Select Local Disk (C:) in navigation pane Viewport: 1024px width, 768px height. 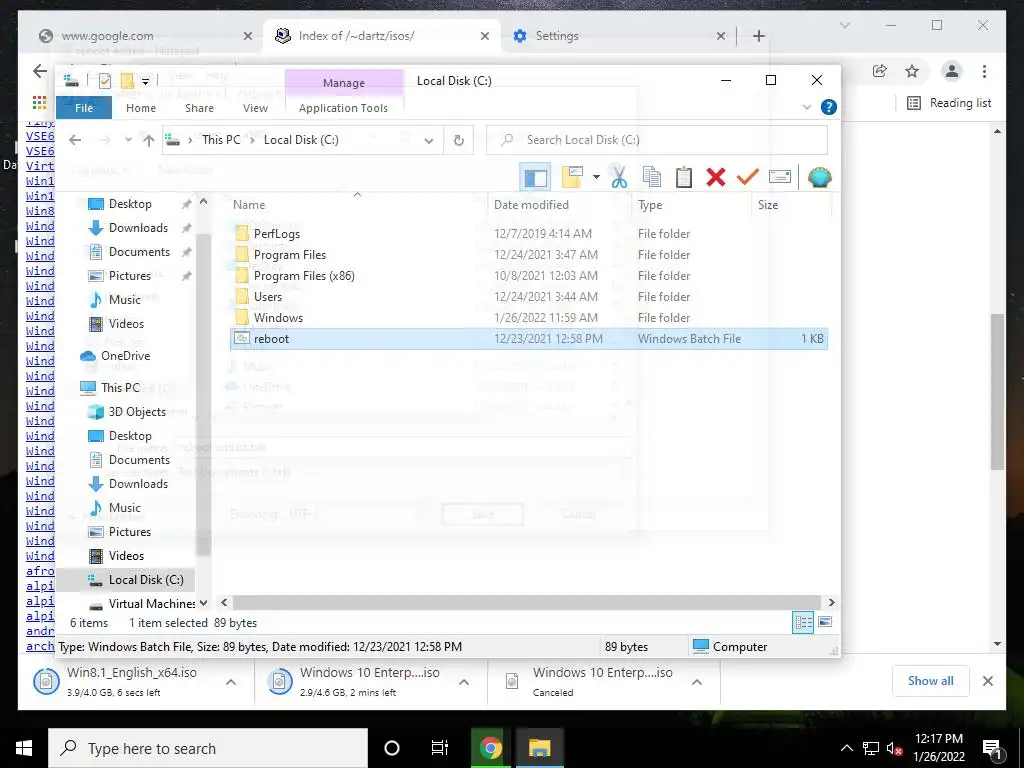click(125, 580)
